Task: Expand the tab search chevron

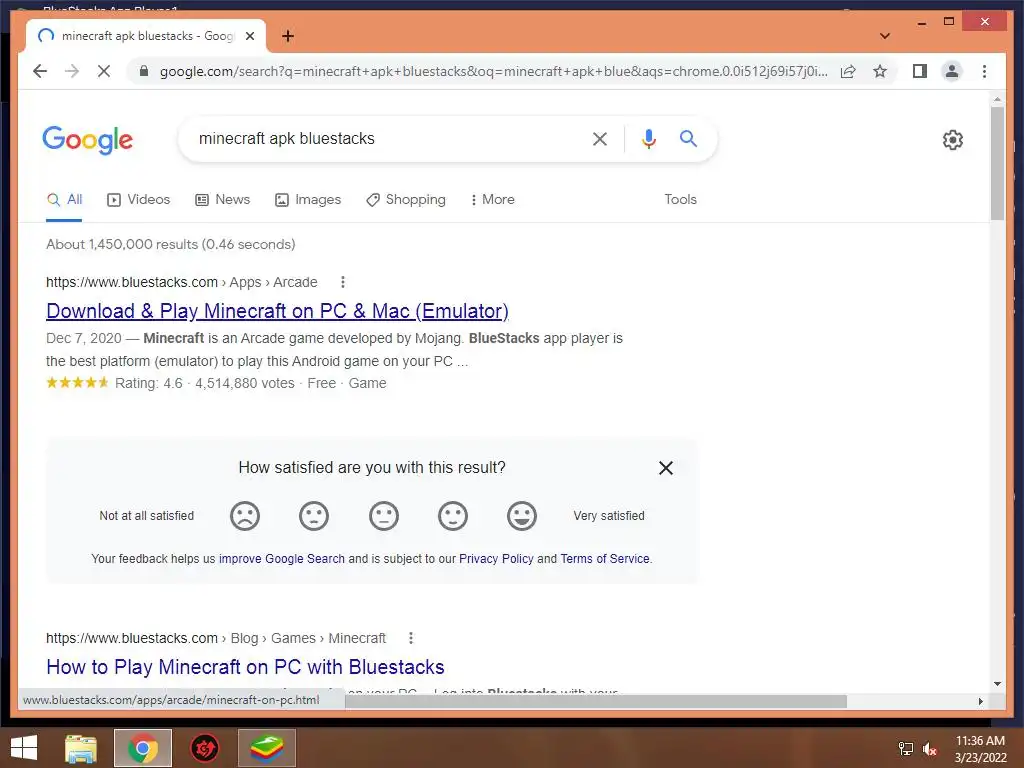Action: (x=885, y=36)
